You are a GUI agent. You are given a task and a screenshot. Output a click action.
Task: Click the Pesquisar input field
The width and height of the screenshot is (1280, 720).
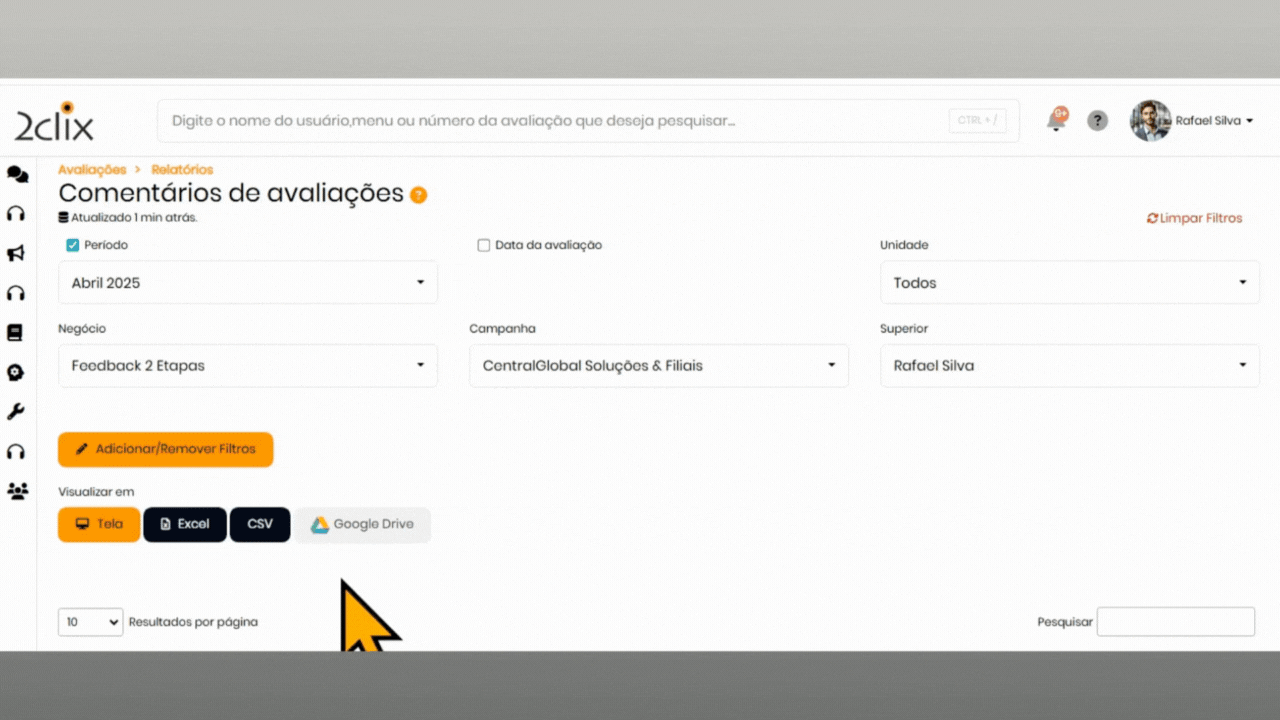[1175, 622]
